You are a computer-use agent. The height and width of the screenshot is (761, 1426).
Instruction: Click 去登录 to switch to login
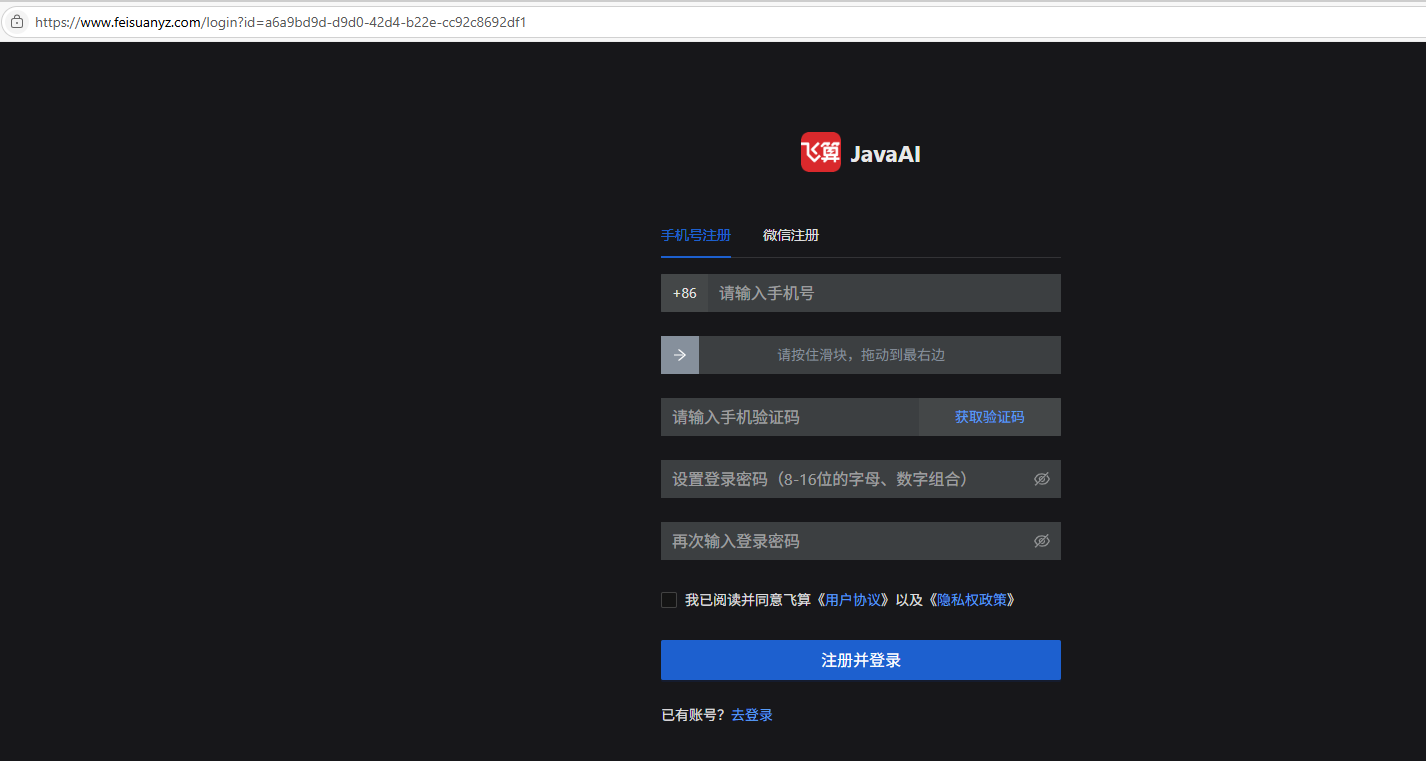(x=751, y=714)
